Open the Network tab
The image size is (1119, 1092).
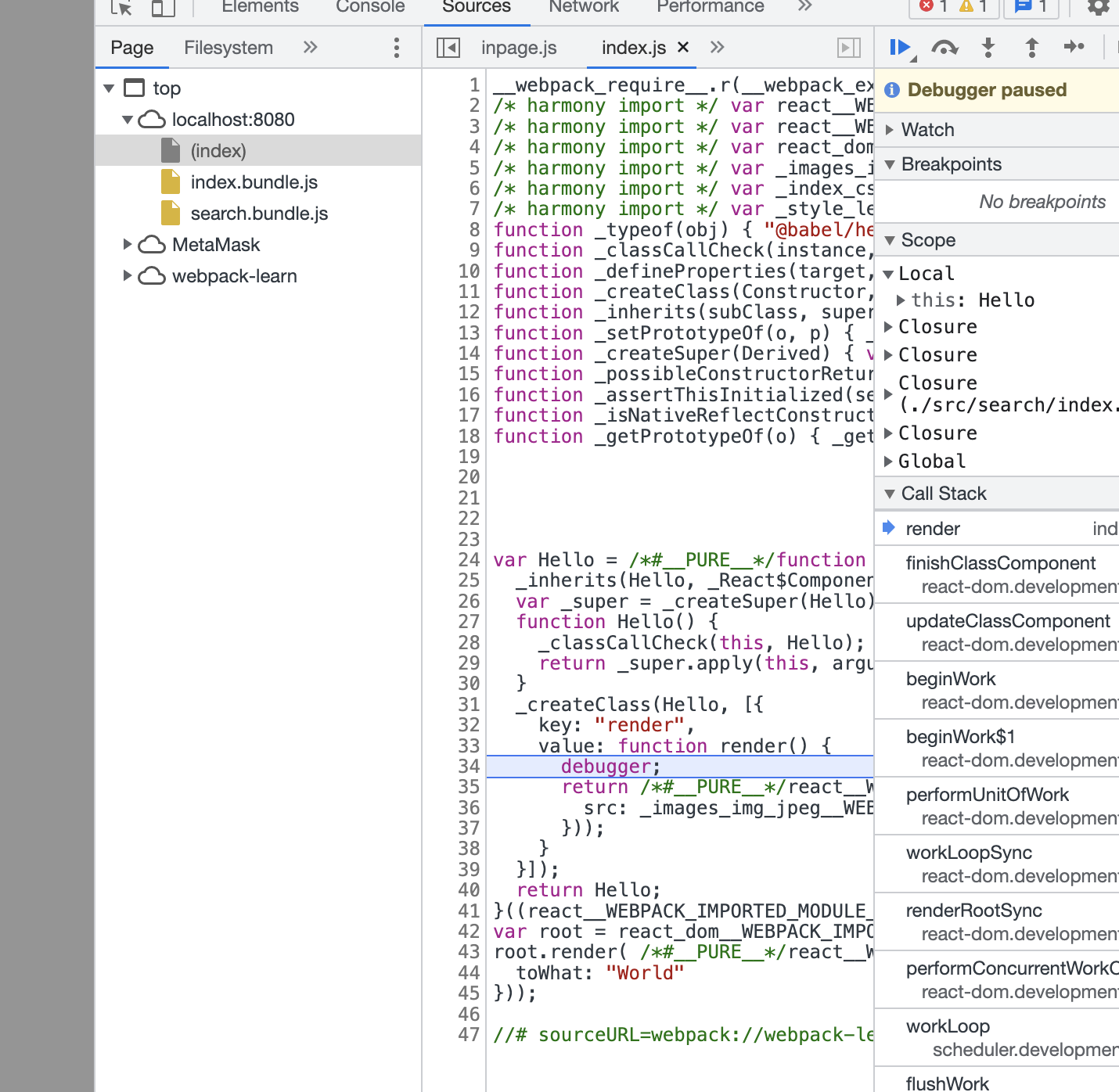coord(584,6)
